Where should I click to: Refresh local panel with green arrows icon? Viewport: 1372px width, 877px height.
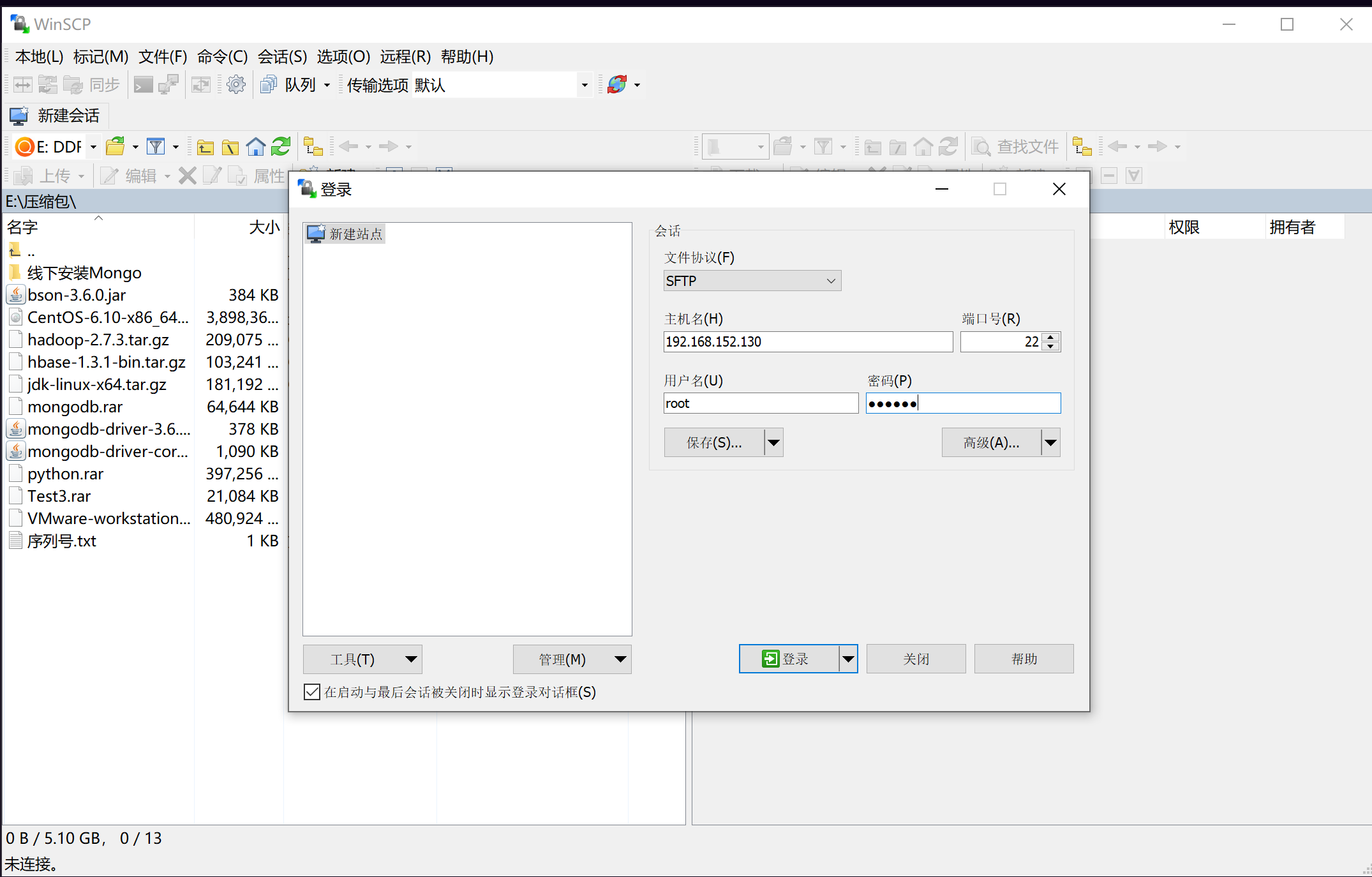[281, 147]
